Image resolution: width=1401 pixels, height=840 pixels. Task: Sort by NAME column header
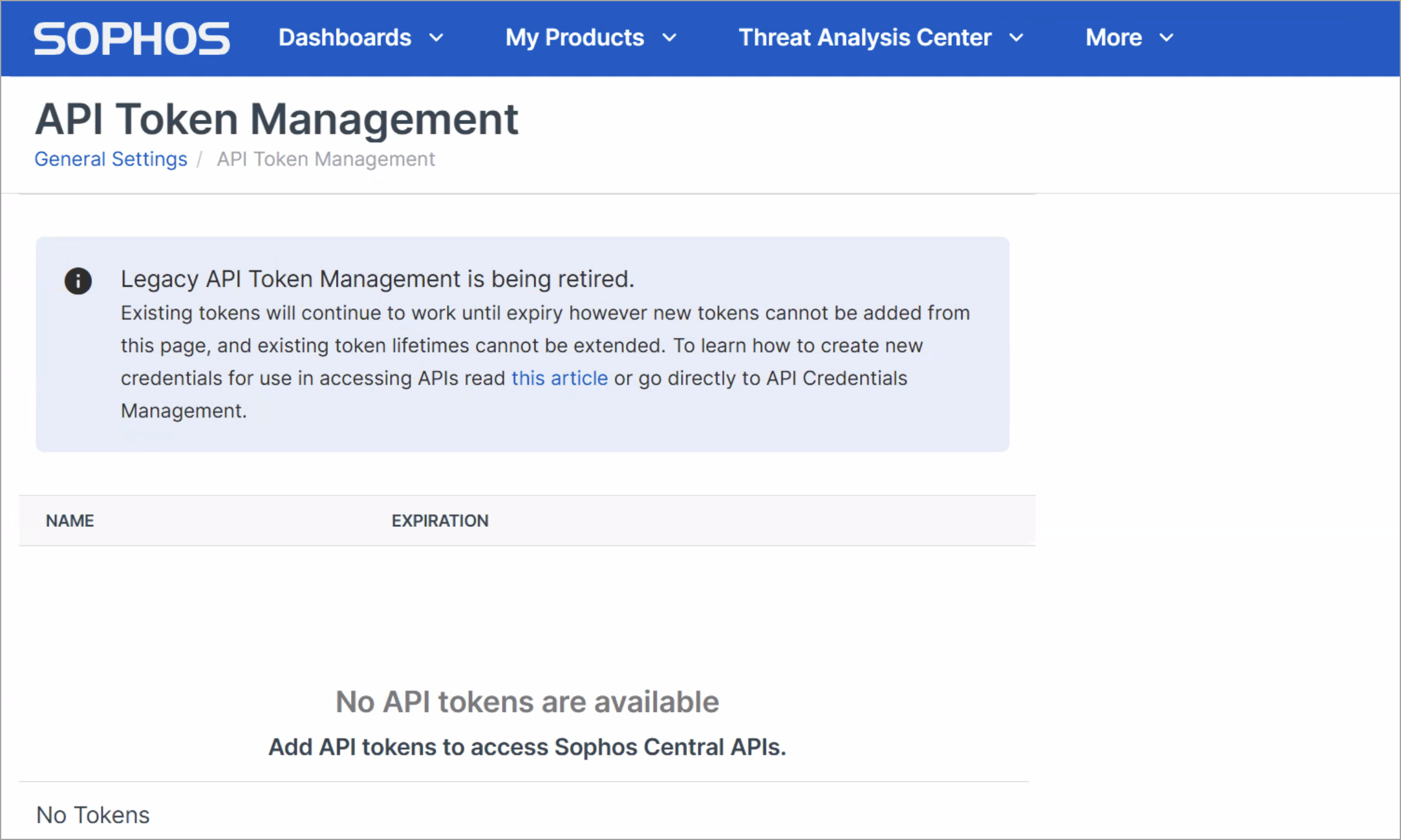(70, 521)
